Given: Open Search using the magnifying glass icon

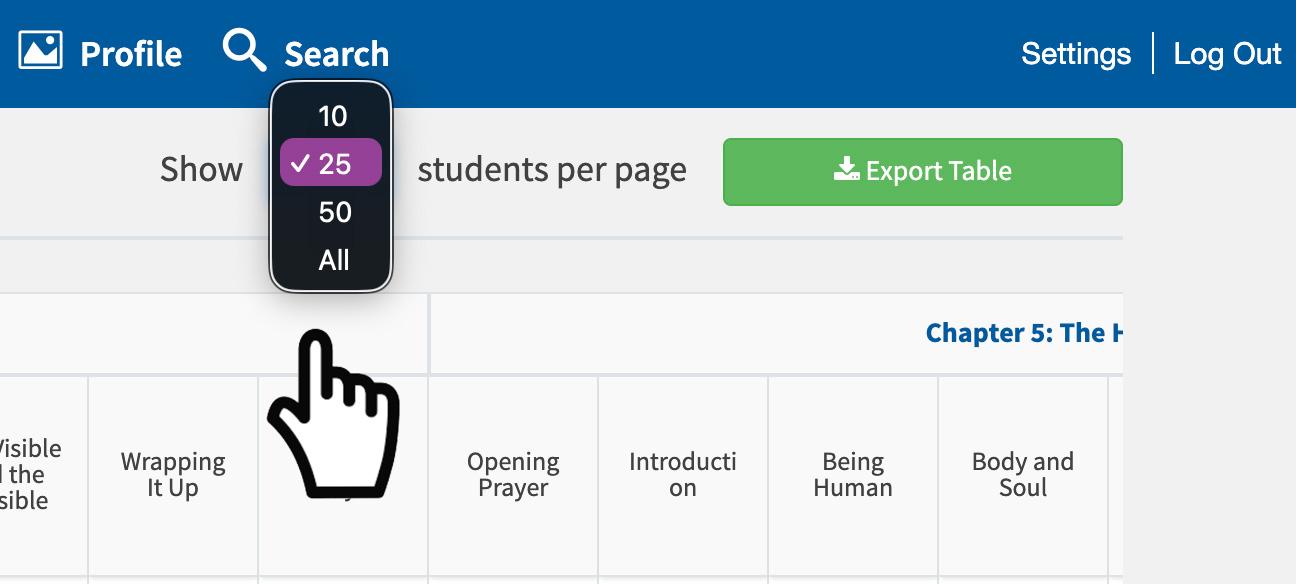Looking at the screenshot, I should point(243,50).
